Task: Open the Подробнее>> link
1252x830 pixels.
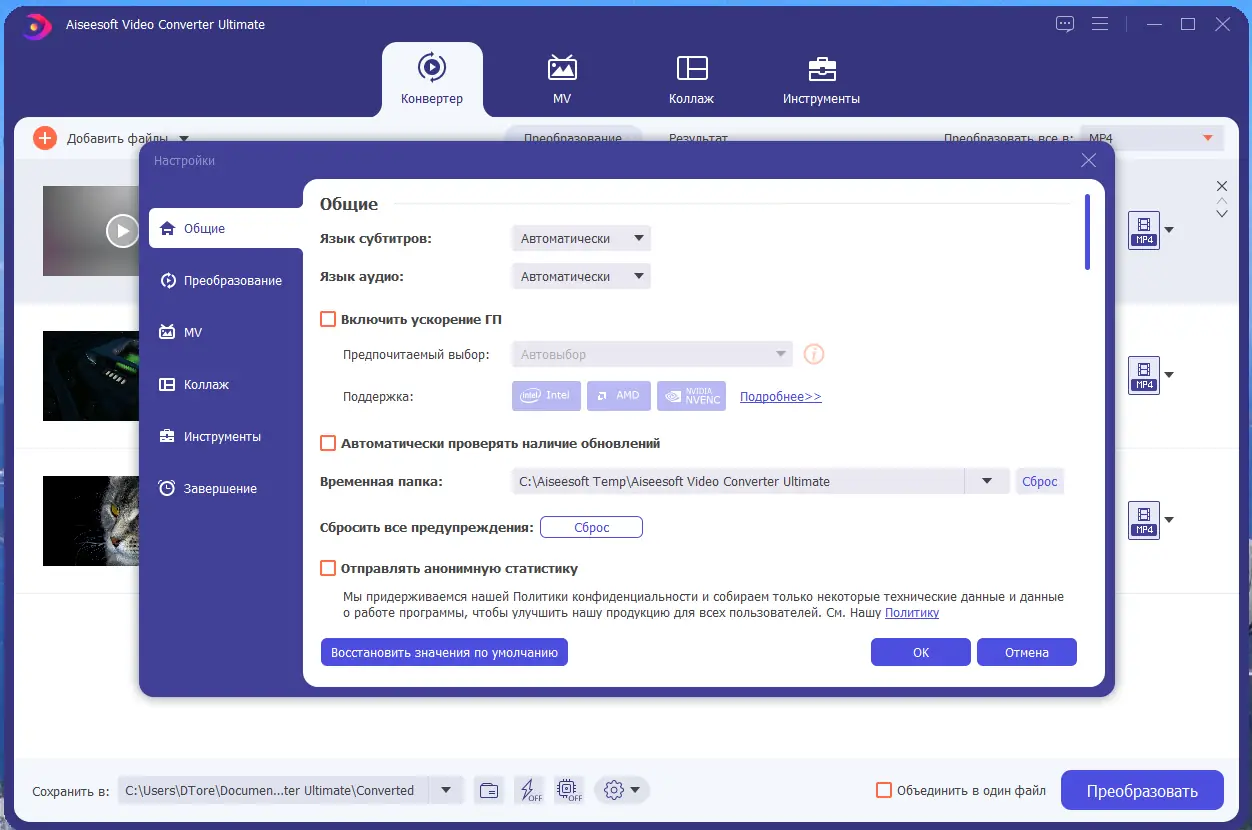Action: (x=780, y=397)
